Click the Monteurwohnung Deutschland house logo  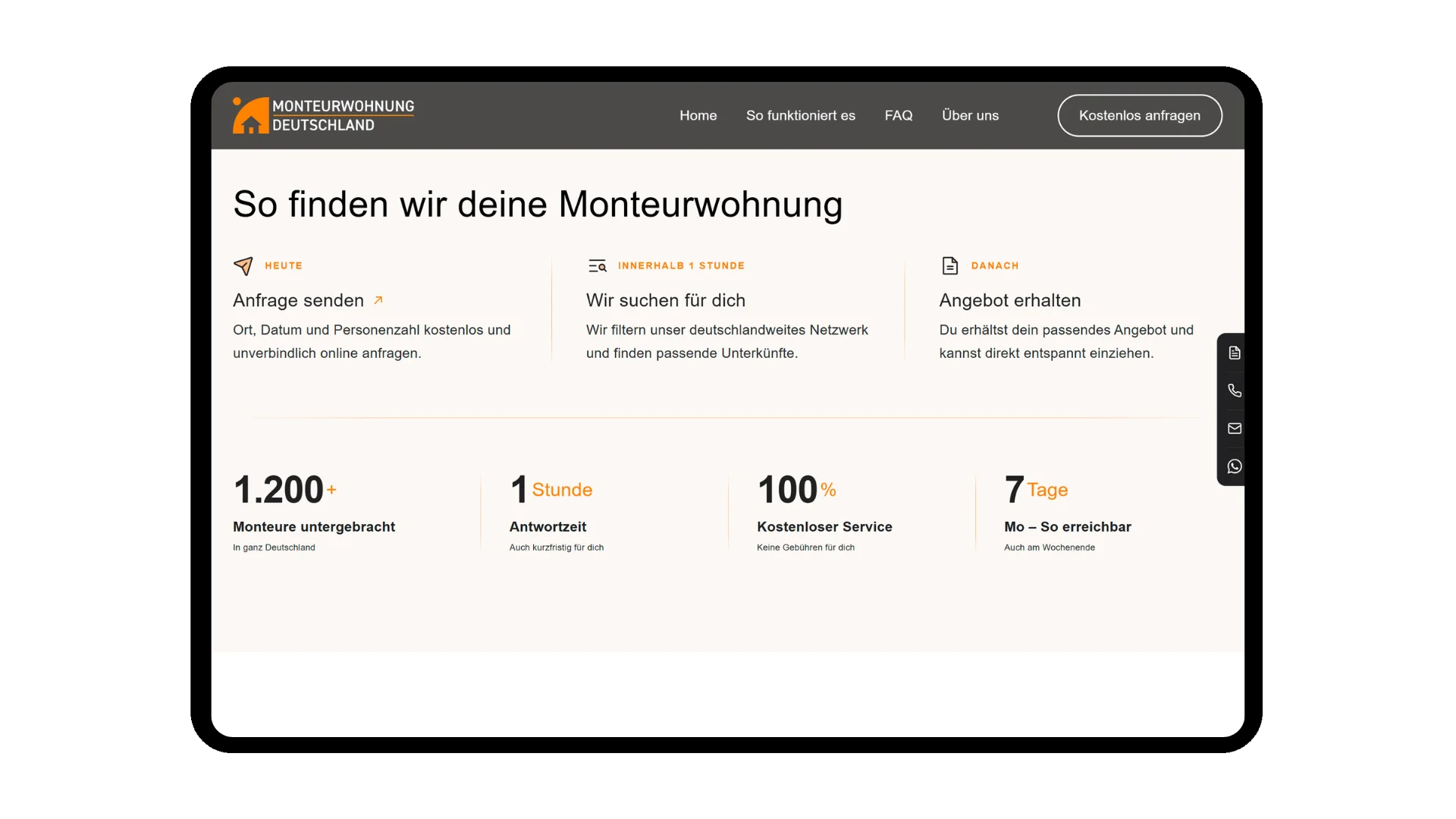pyautogui.click(x=324, y=115)
